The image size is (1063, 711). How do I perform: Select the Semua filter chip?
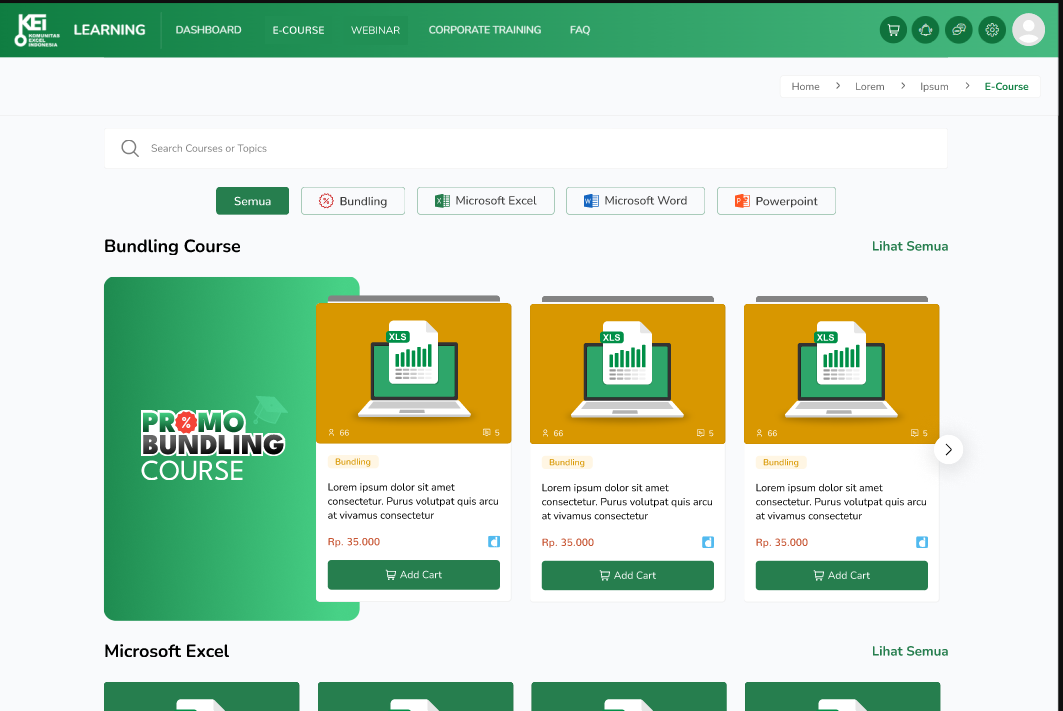pyautogui.click(x=252, y=201)
